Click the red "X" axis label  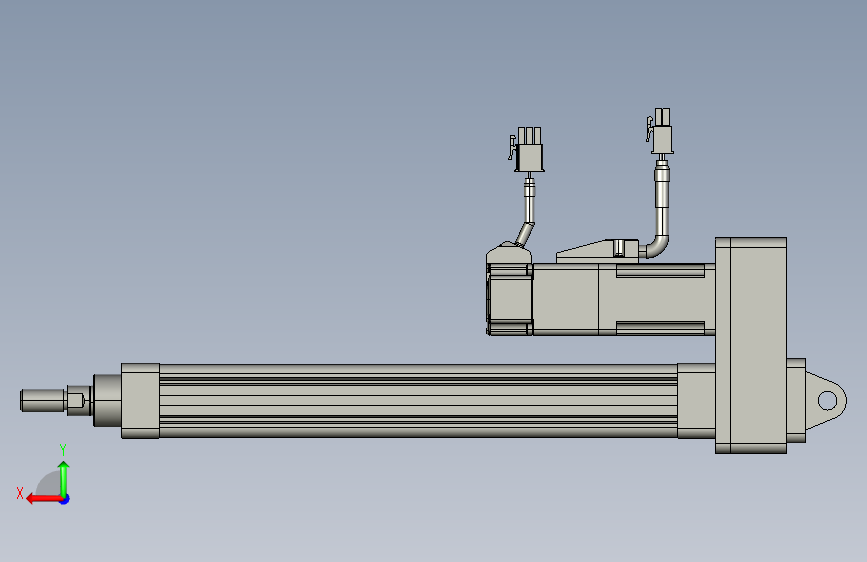20,493
